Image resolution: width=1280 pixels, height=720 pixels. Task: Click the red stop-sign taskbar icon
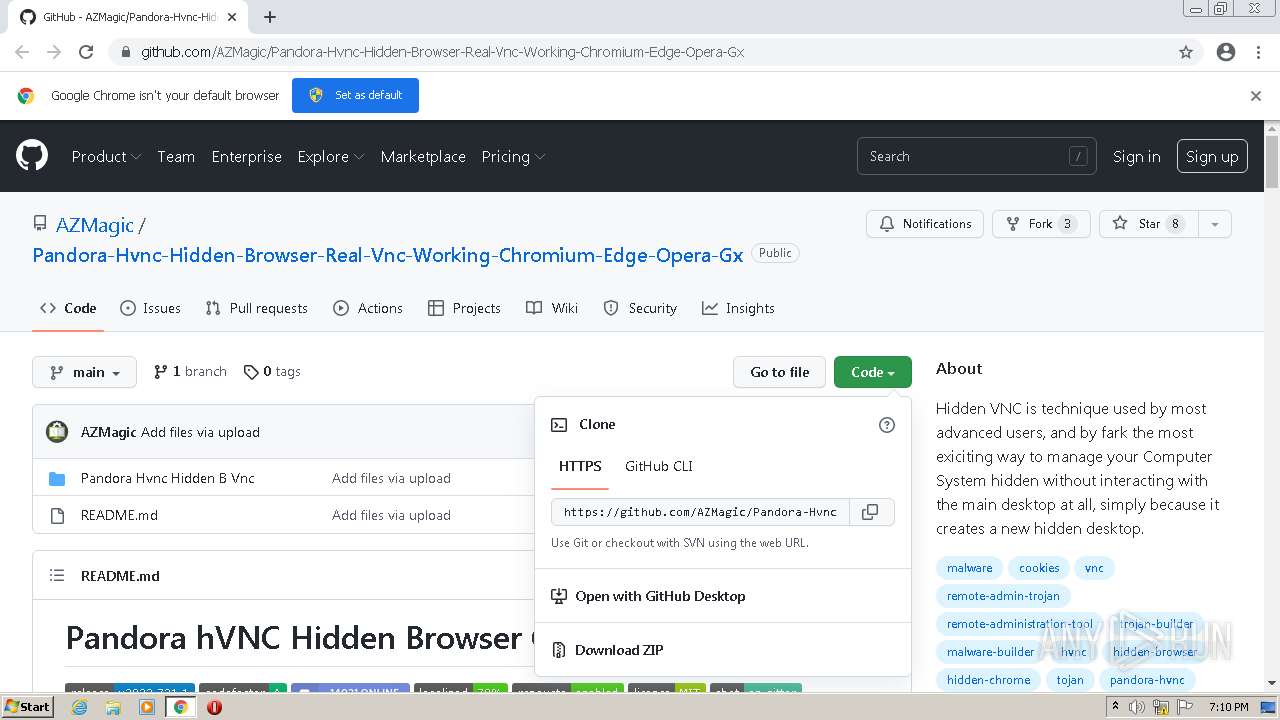point(214,707)
